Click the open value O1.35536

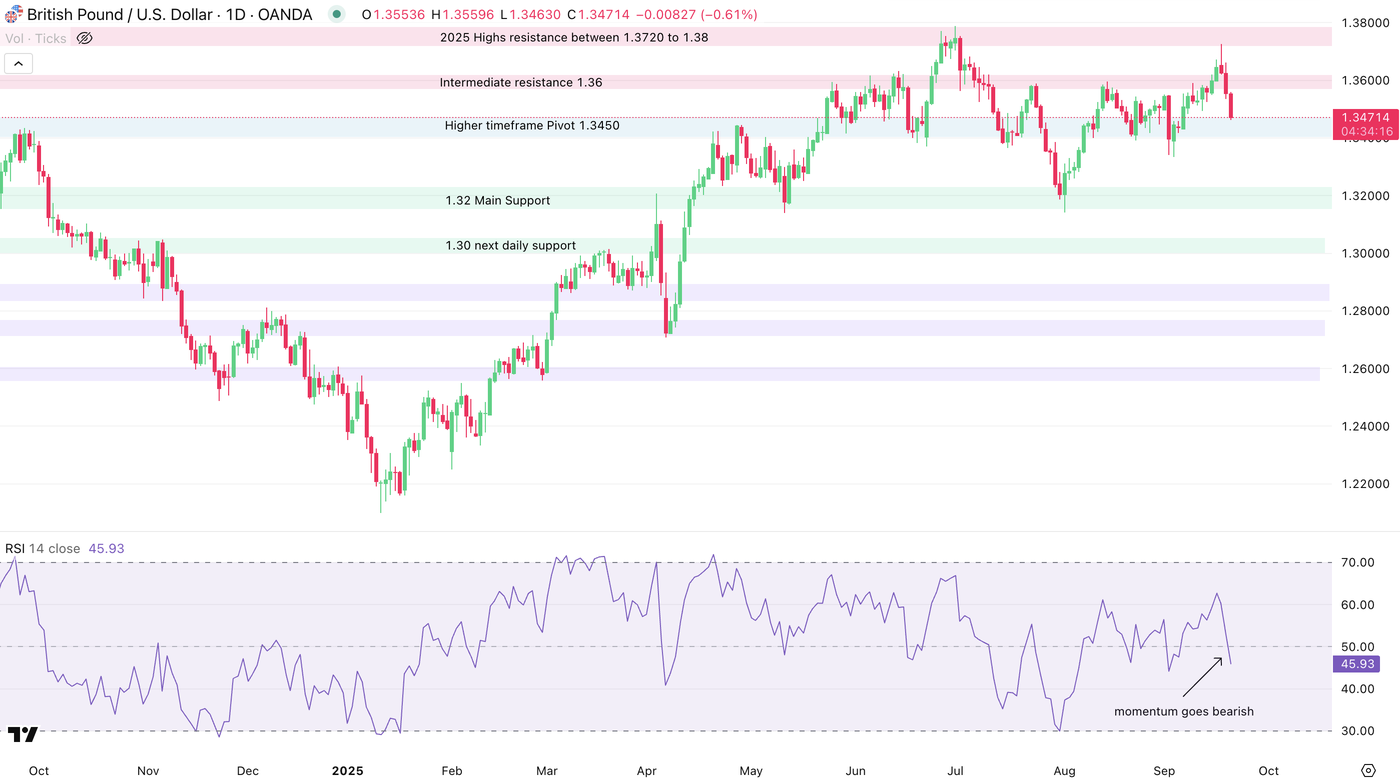(394, 15)
